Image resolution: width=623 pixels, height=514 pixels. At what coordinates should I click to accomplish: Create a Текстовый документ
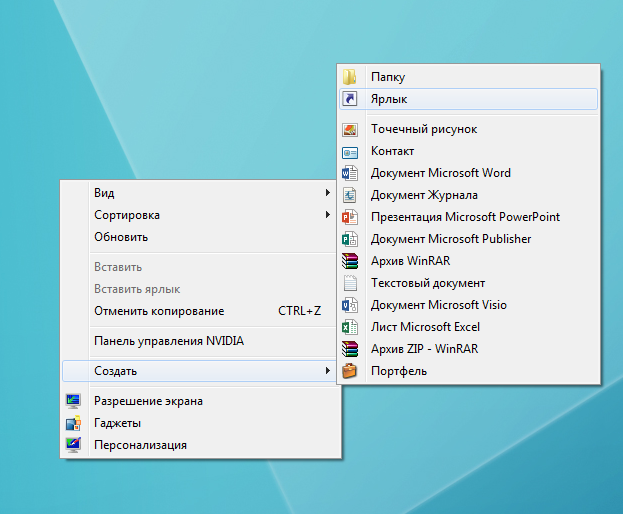(x=468, y=283)
